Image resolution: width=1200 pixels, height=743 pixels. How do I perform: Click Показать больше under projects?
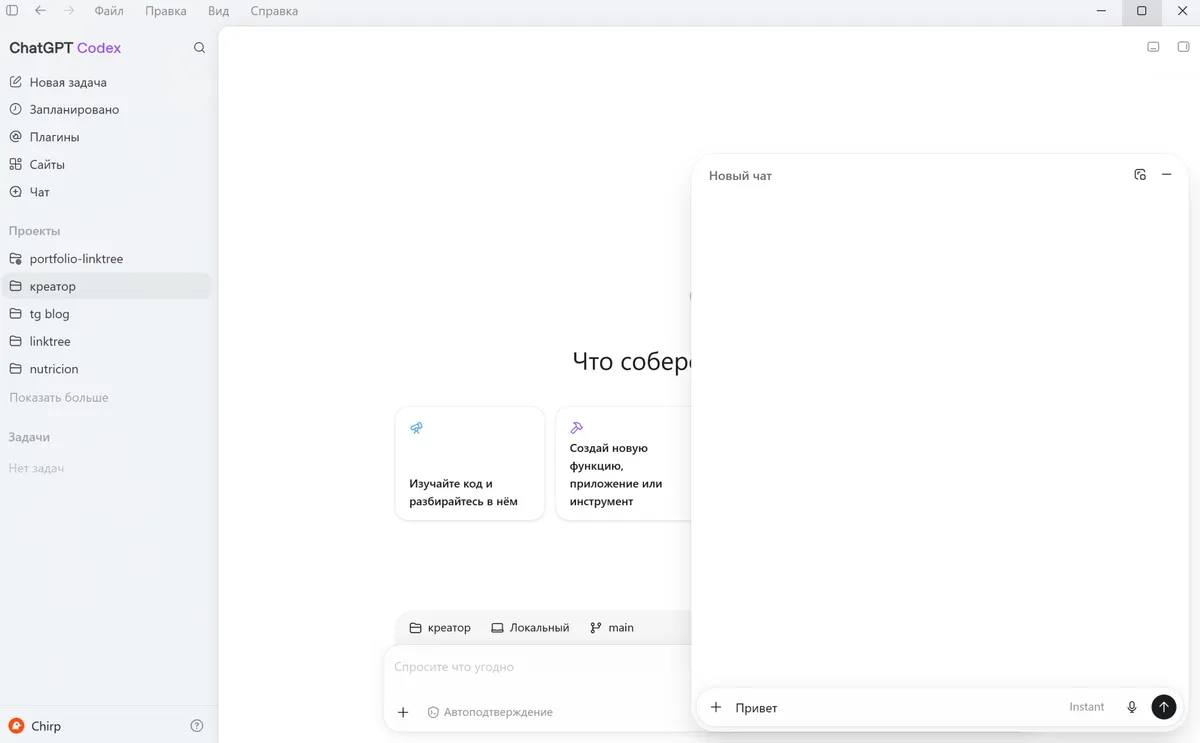point(59,397)
